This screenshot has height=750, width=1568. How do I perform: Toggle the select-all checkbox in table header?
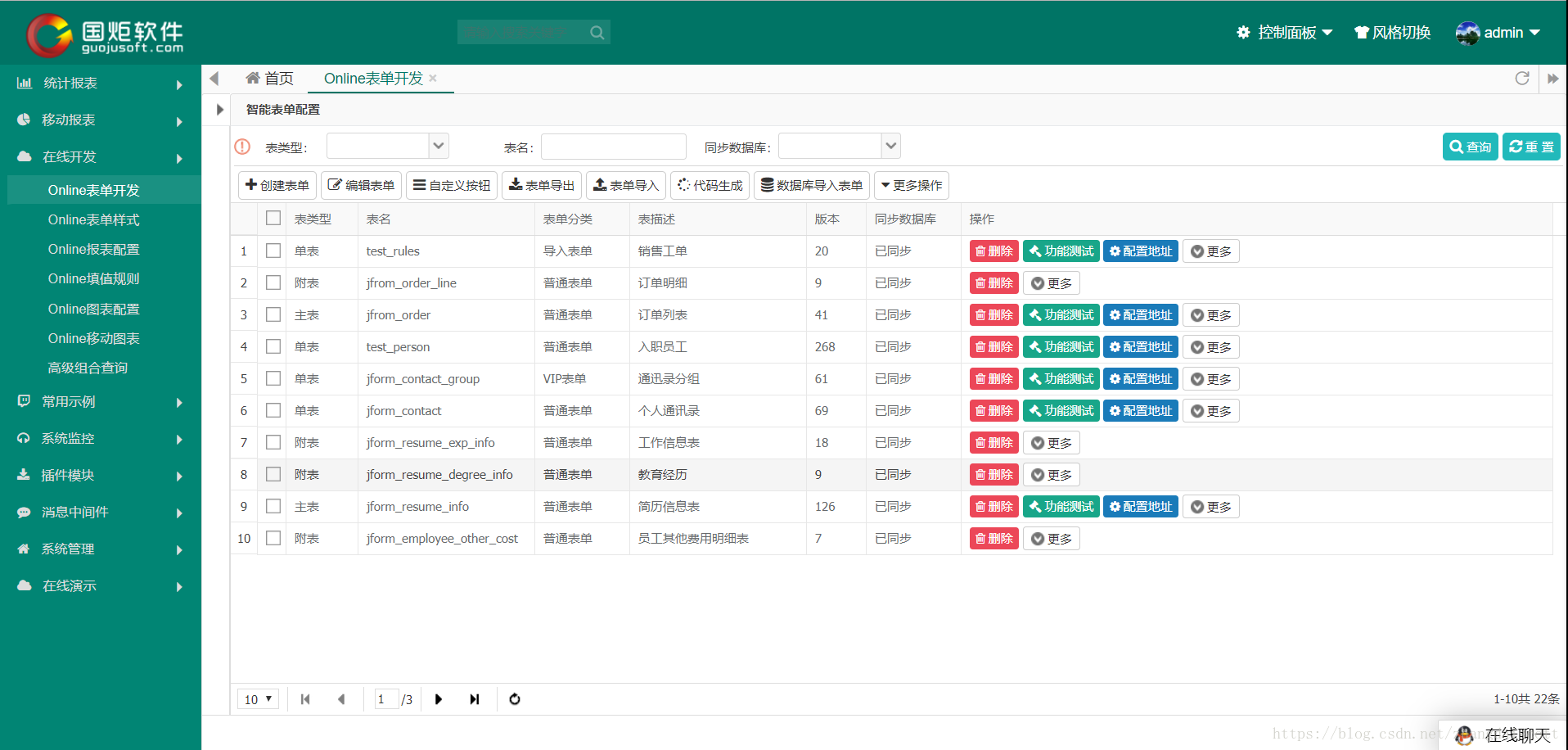(x=273, y=218)
